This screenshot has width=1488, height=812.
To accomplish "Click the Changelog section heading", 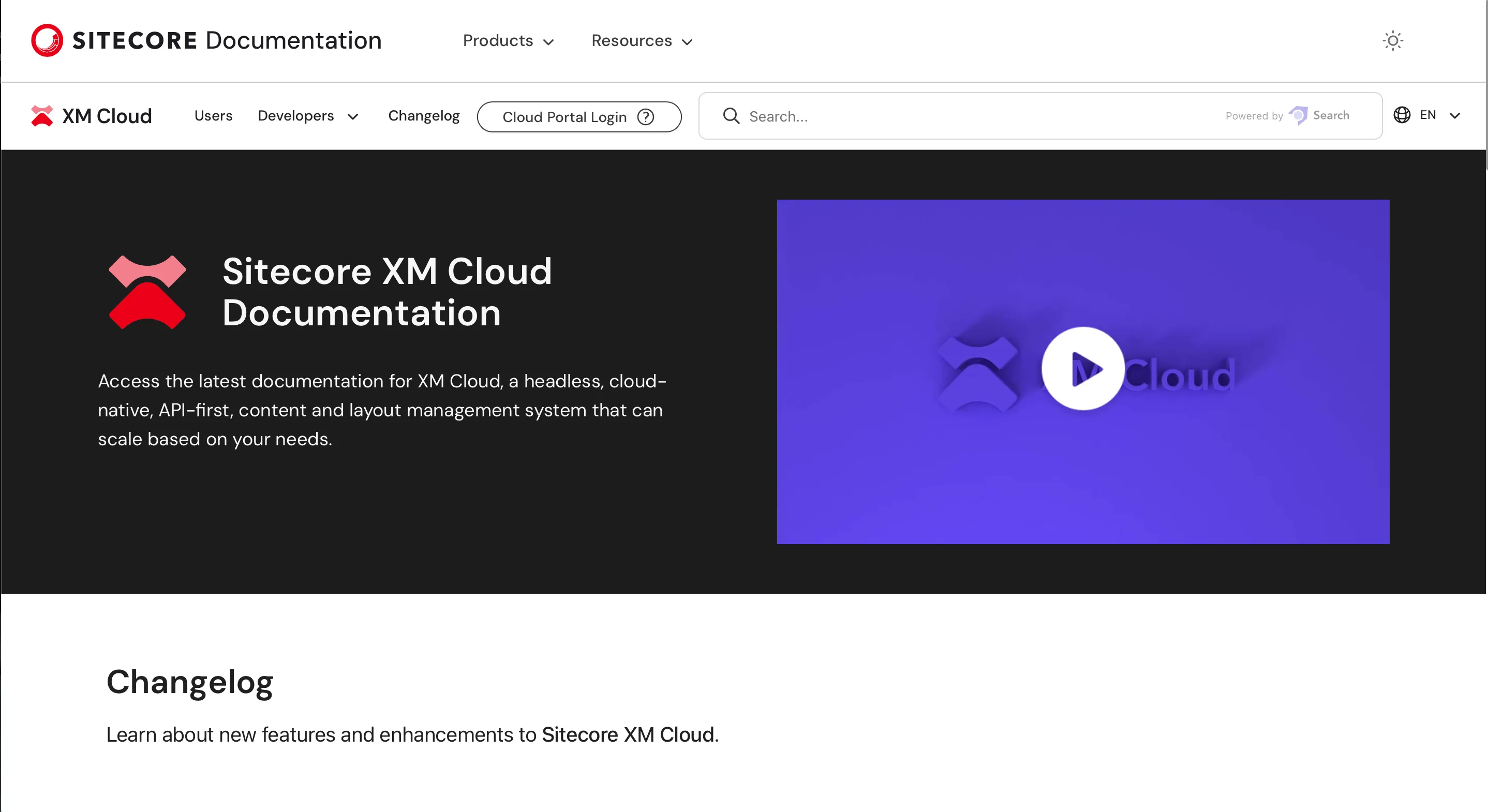I will click(190, 682).
